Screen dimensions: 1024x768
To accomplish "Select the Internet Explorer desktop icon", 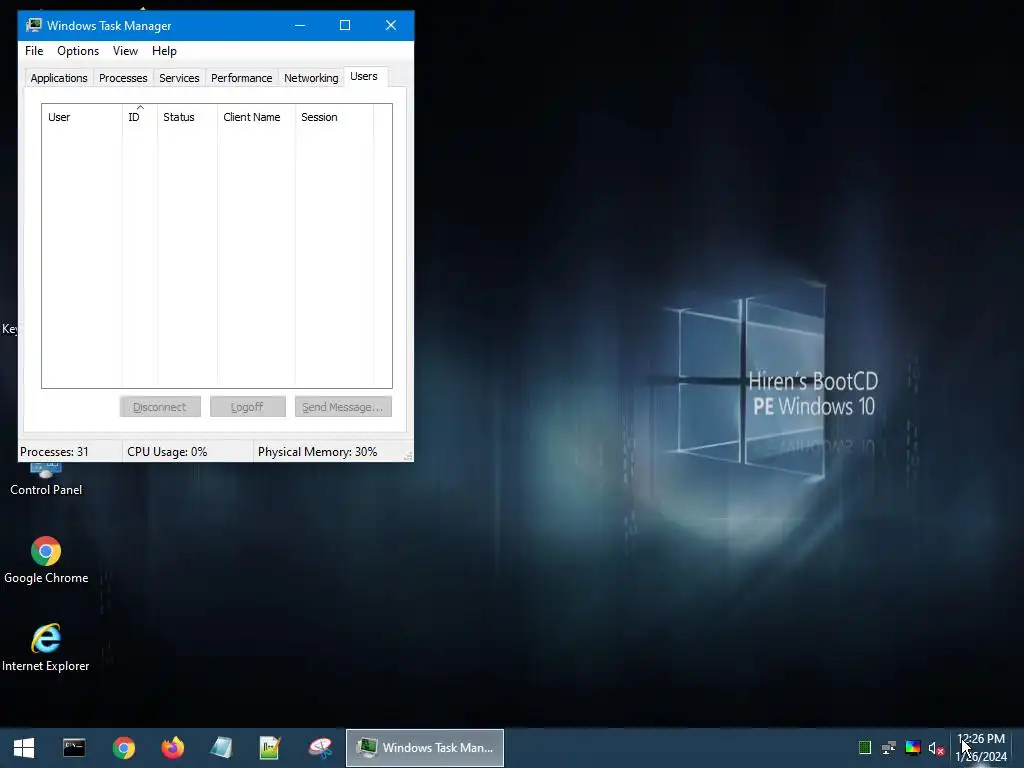I will 46,648.
